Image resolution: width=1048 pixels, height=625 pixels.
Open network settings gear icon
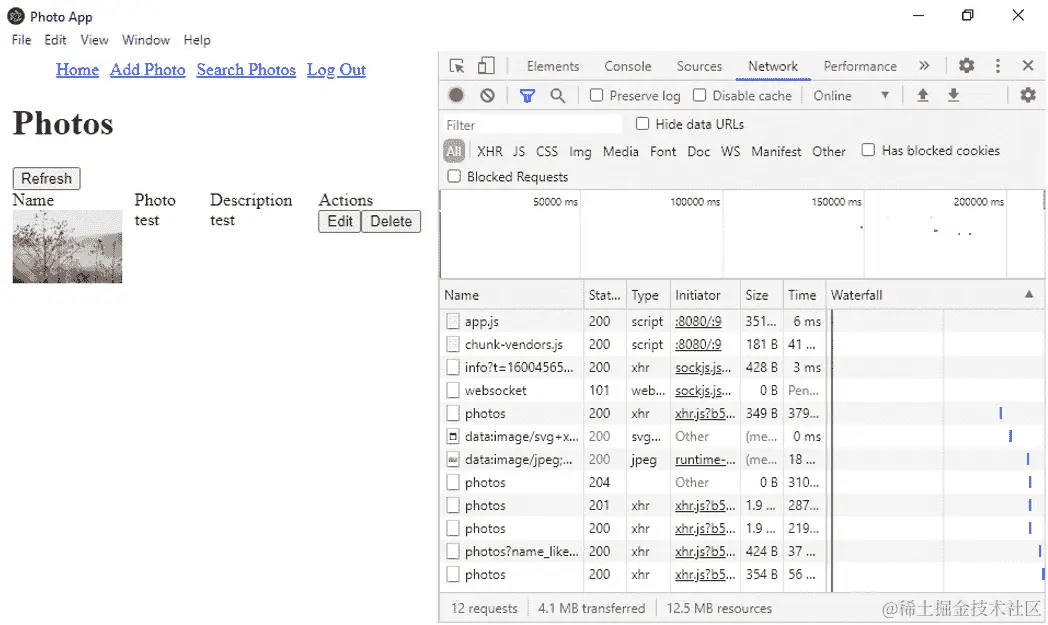pos(1028,96)
